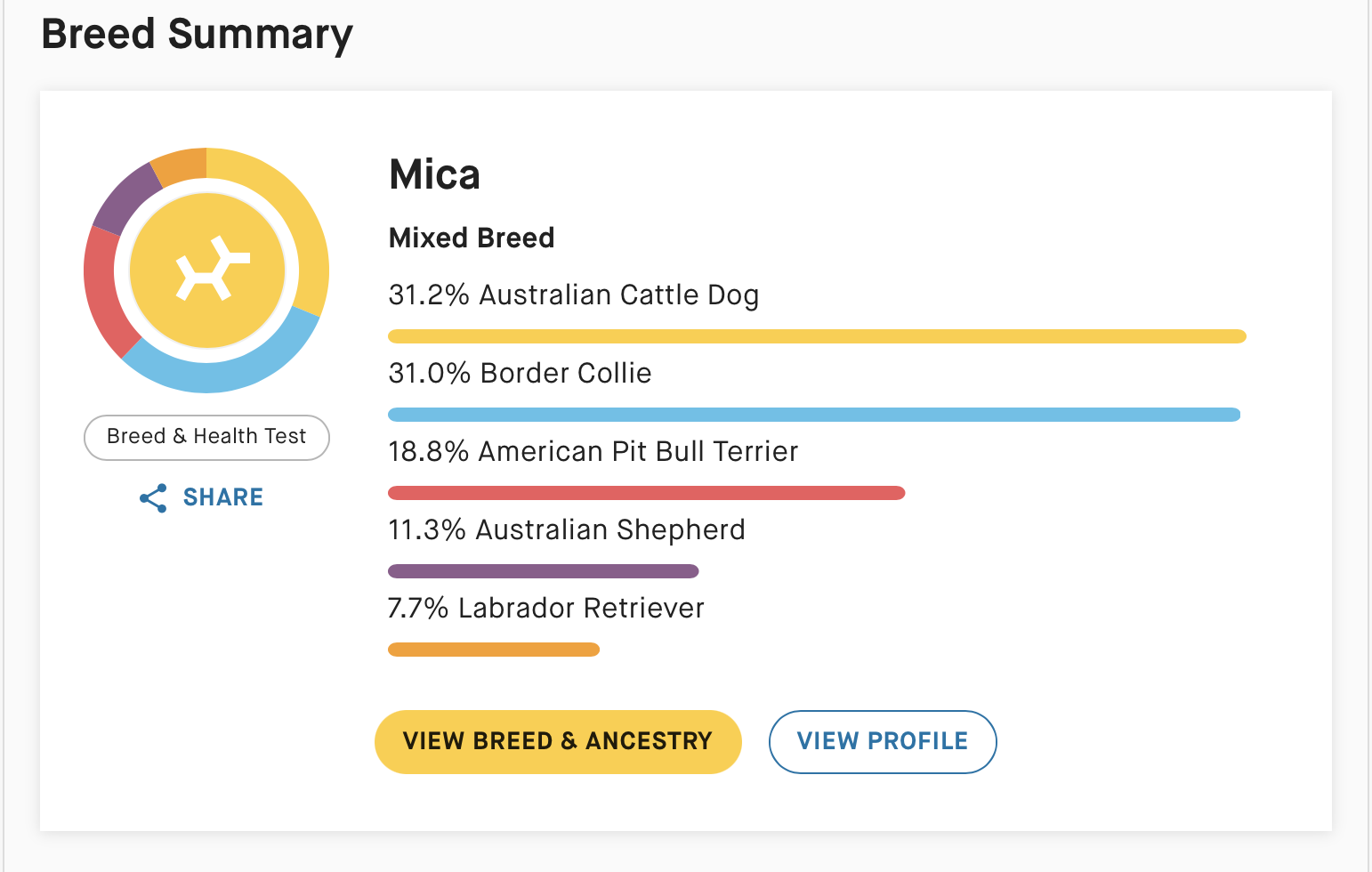1372x872 pixels.
Task: Select the purple Australian Shepherd bar
Action: coord(543,571)
